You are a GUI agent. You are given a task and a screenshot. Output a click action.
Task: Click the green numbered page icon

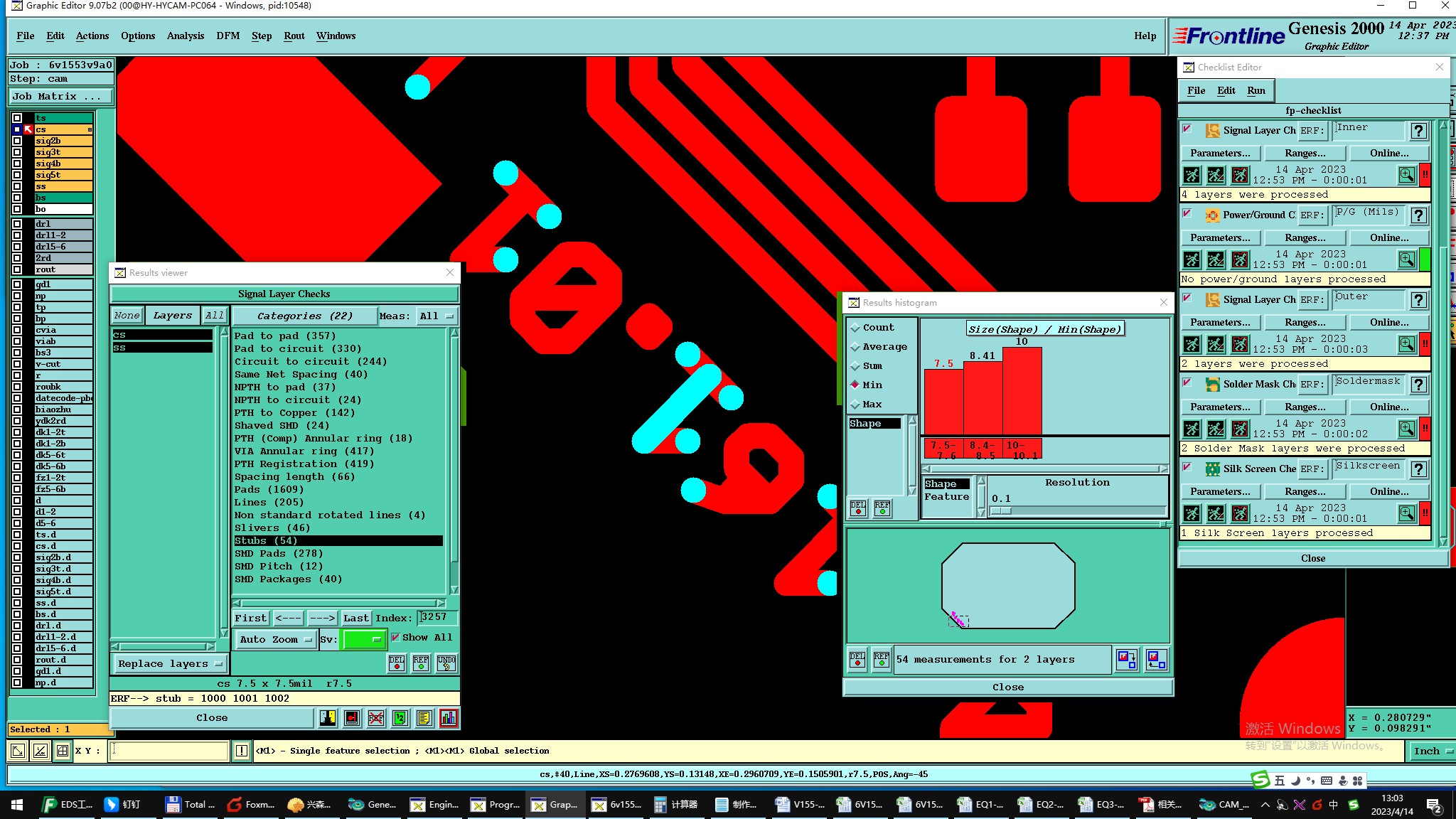[x=400, y=718]
